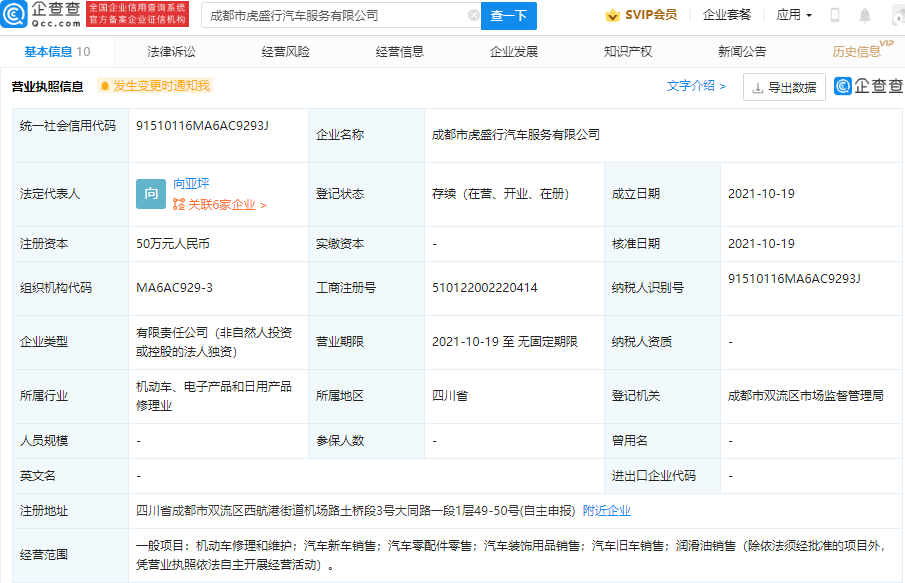The height and width of the screenshot is (583, 905).
Task: Open notifications via the bell icon
Action: click(866, 15)
